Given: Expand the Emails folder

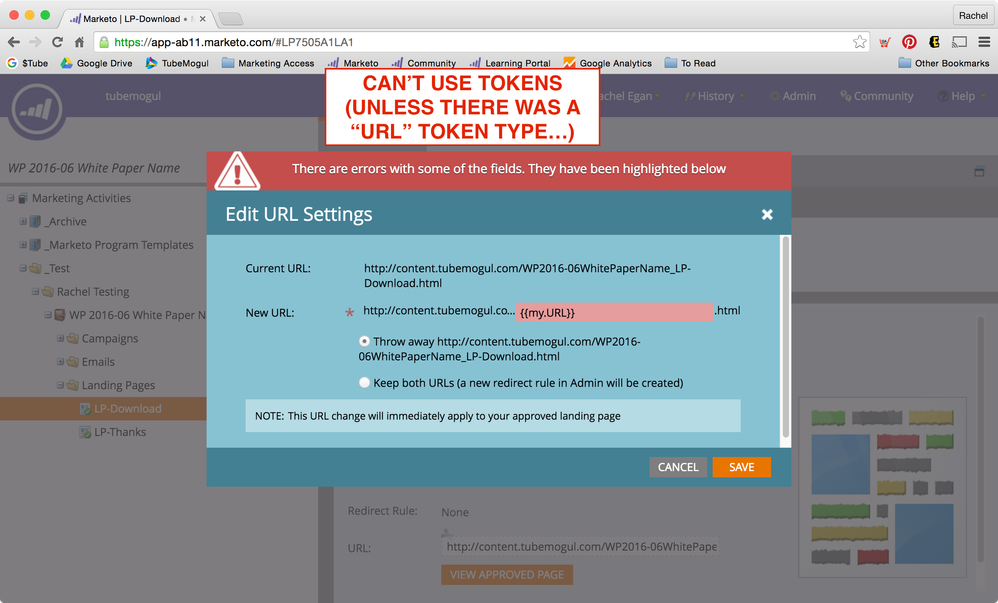Looking at the screenshot, I should pos(60,362).
